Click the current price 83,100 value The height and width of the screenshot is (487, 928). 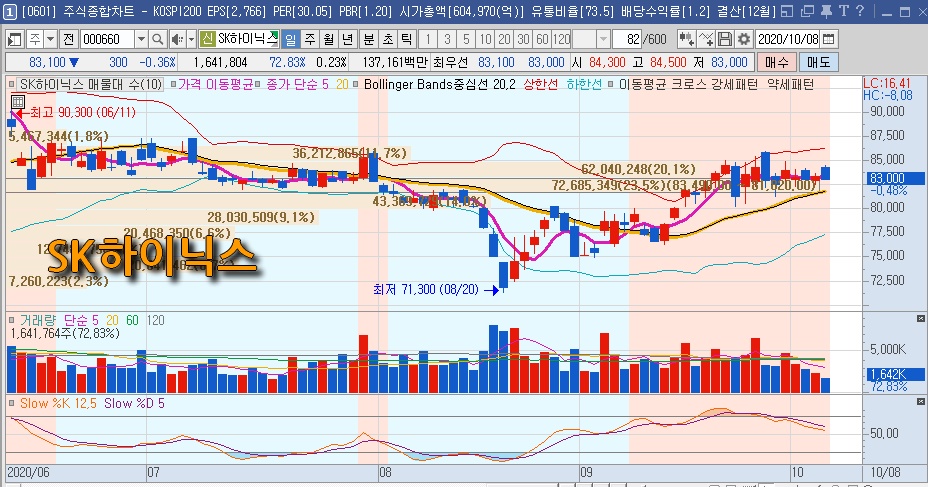[47, 62]
